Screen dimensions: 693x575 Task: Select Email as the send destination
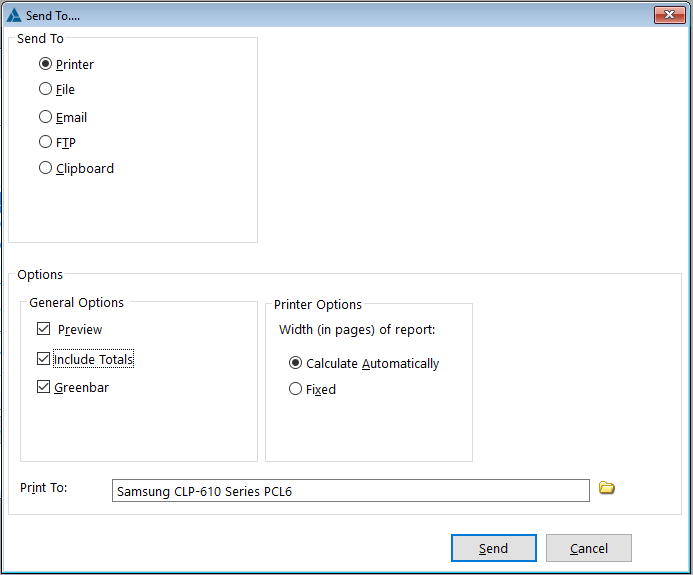(x=46, y=117)
